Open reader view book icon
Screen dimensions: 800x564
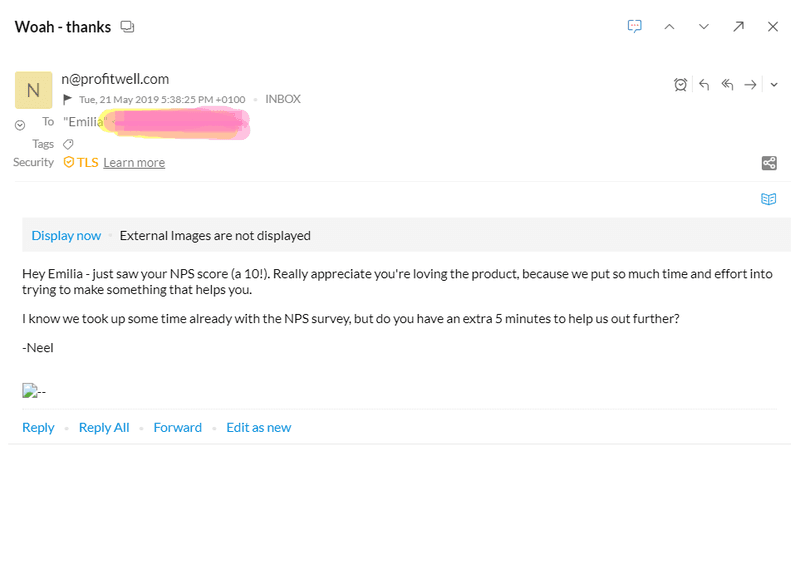(768, 199)
